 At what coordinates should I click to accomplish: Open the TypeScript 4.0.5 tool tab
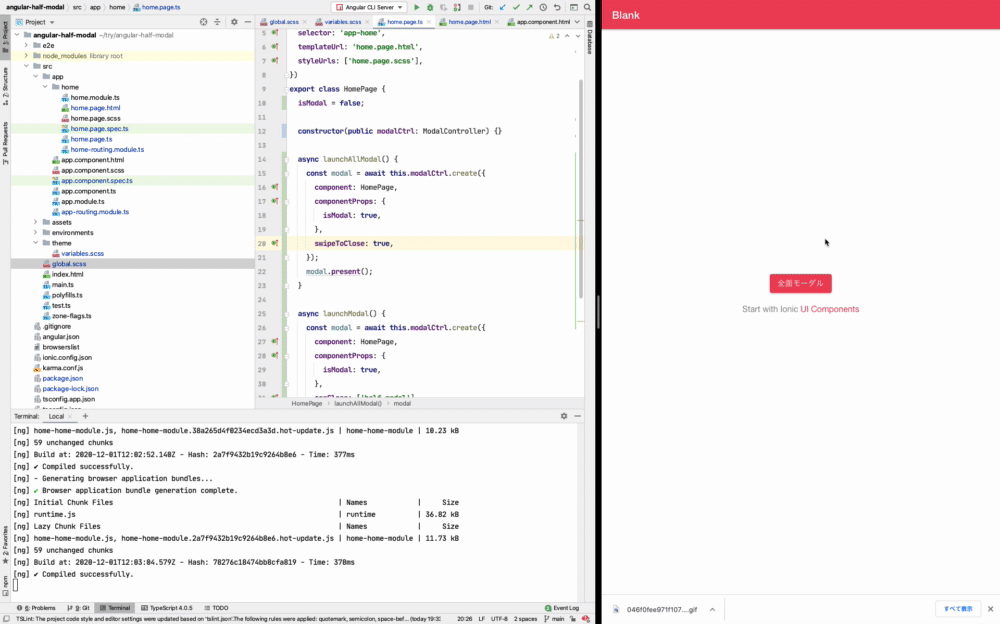[166, 608]
